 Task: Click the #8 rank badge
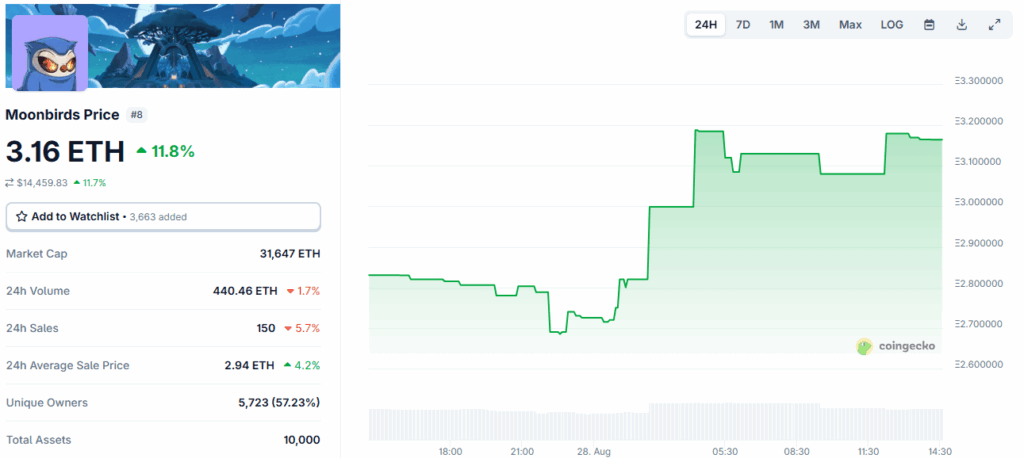point(137,115)
